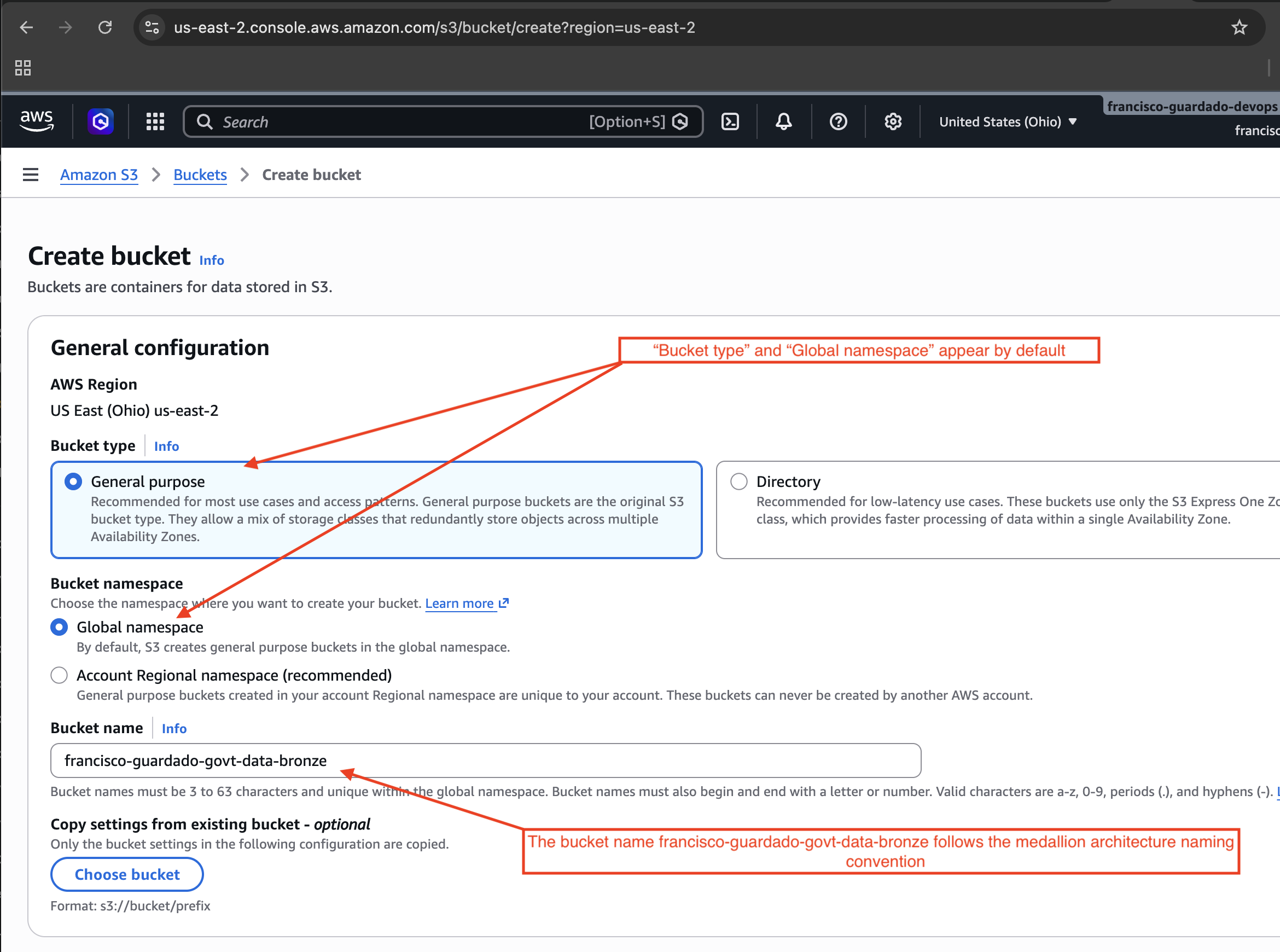1280x952 pixels.
Task: Click the 'US East (Ohio) us-east-2' region text
Action: tap(134, 410)
